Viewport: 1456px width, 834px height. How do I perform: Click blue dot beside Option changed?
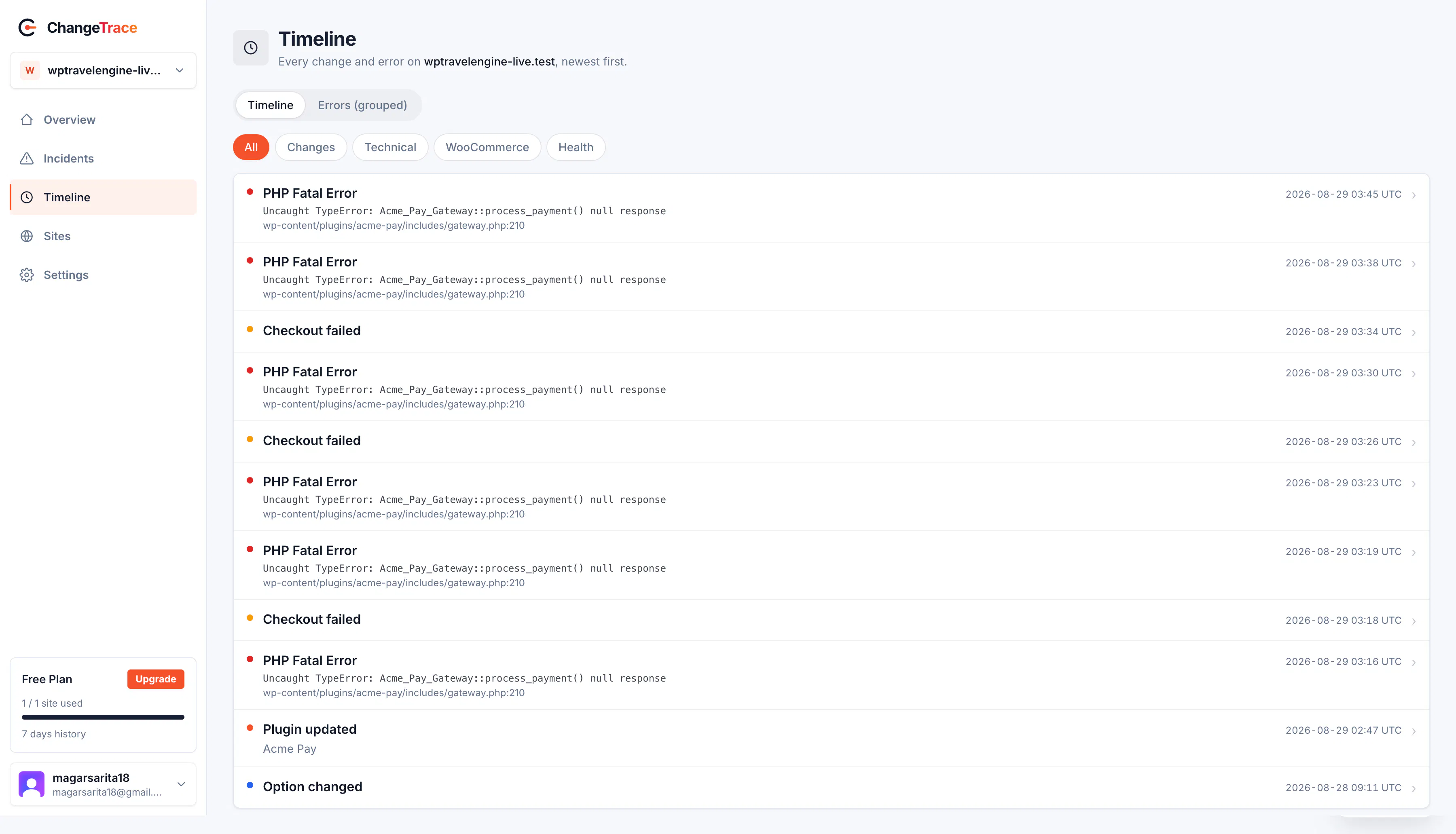(x=250, y=785)
